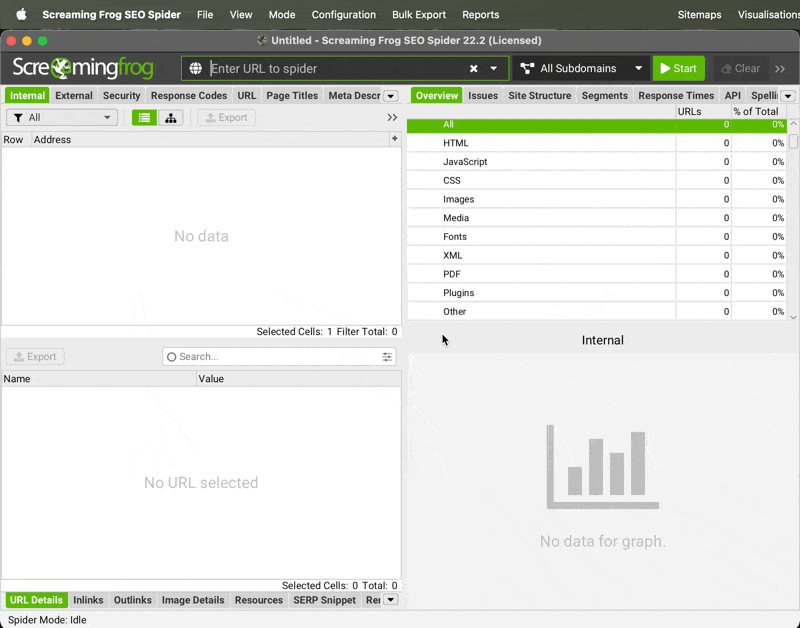Focus the Enter URL to spider field
Screen dimensions: 800x628
point(335,69)
